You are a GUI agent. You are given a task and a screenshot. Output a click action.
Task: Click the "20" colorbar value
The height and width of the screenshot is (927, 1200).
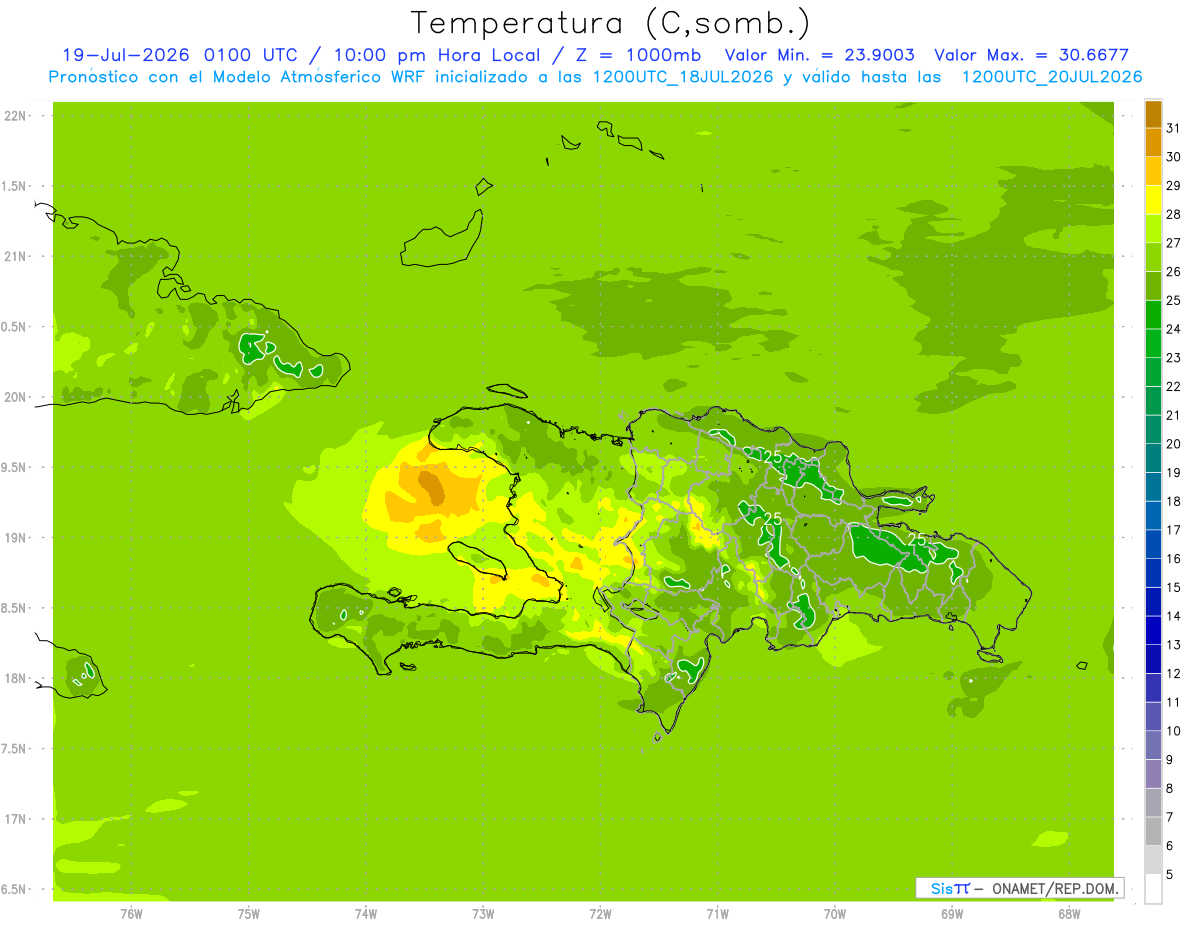point(1174,444)
